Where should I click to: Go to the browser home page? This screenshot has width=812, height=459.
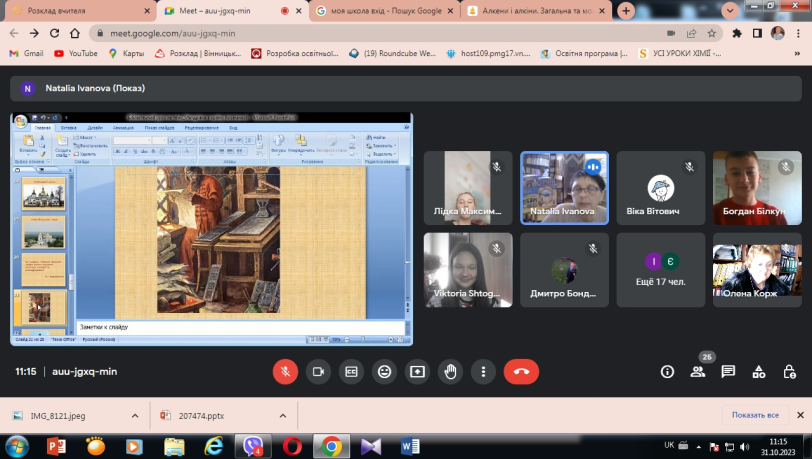click(x=75, y=33)
